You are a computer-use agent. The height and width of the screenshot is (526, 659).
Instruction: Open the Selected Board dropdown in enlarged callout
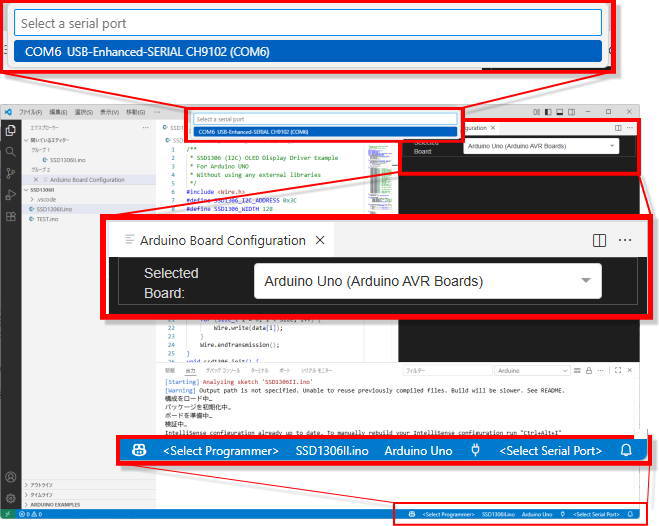(x=428, y=281)
